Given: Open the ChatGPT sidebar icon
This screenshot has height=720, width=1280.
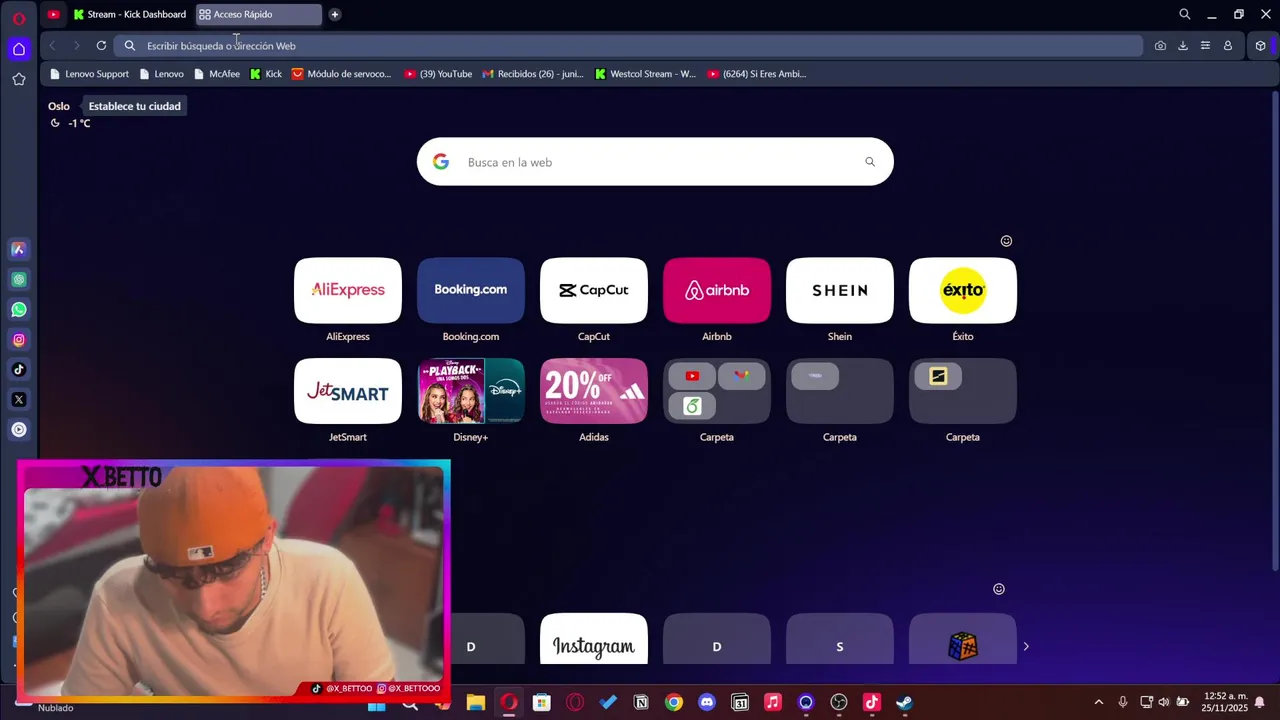Looking at the screenshot, I should click(x=18, y=279).
